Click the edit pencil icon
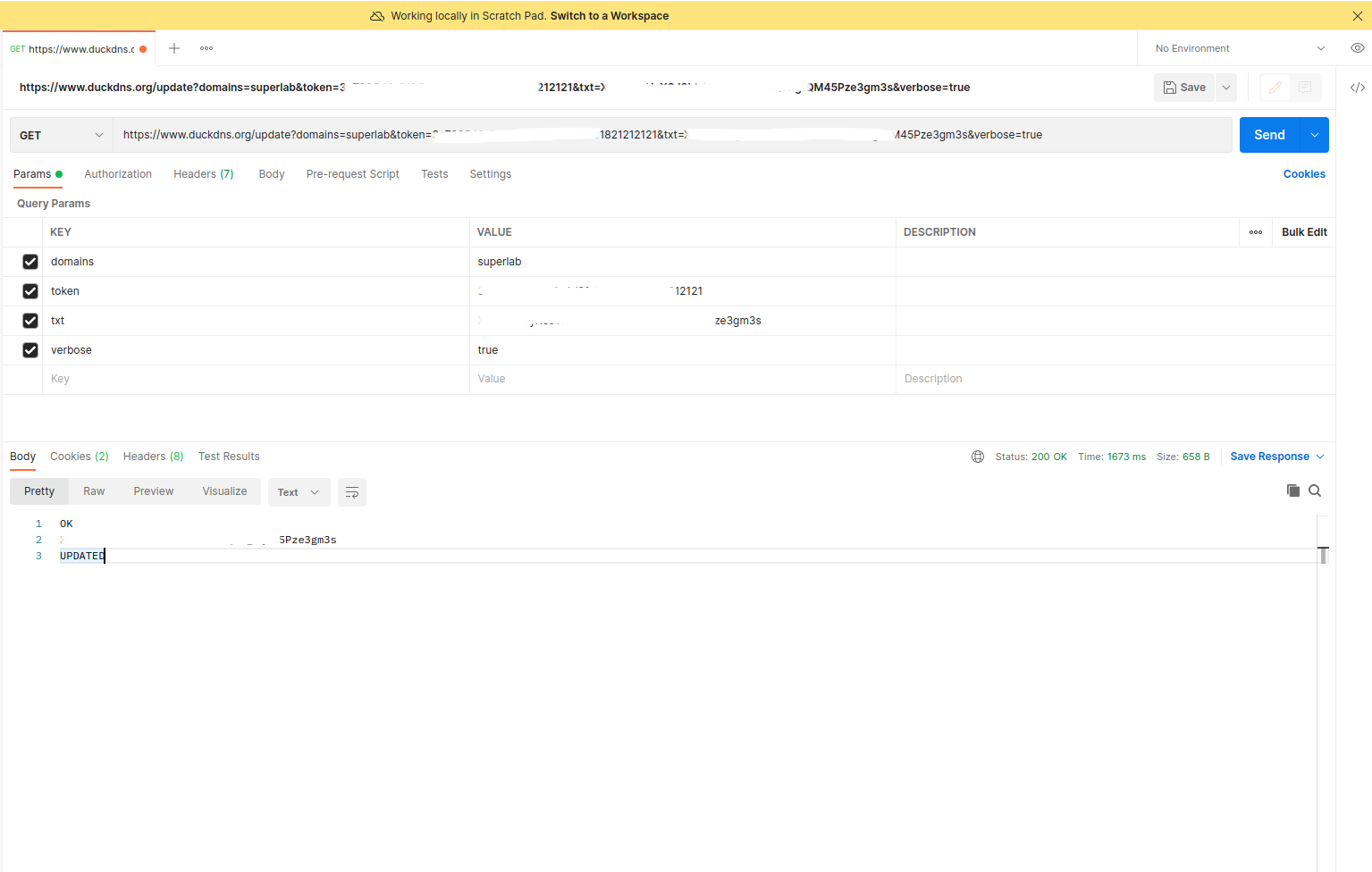The height and width of the screenshot is (872, 1372). coord(1275,88)
